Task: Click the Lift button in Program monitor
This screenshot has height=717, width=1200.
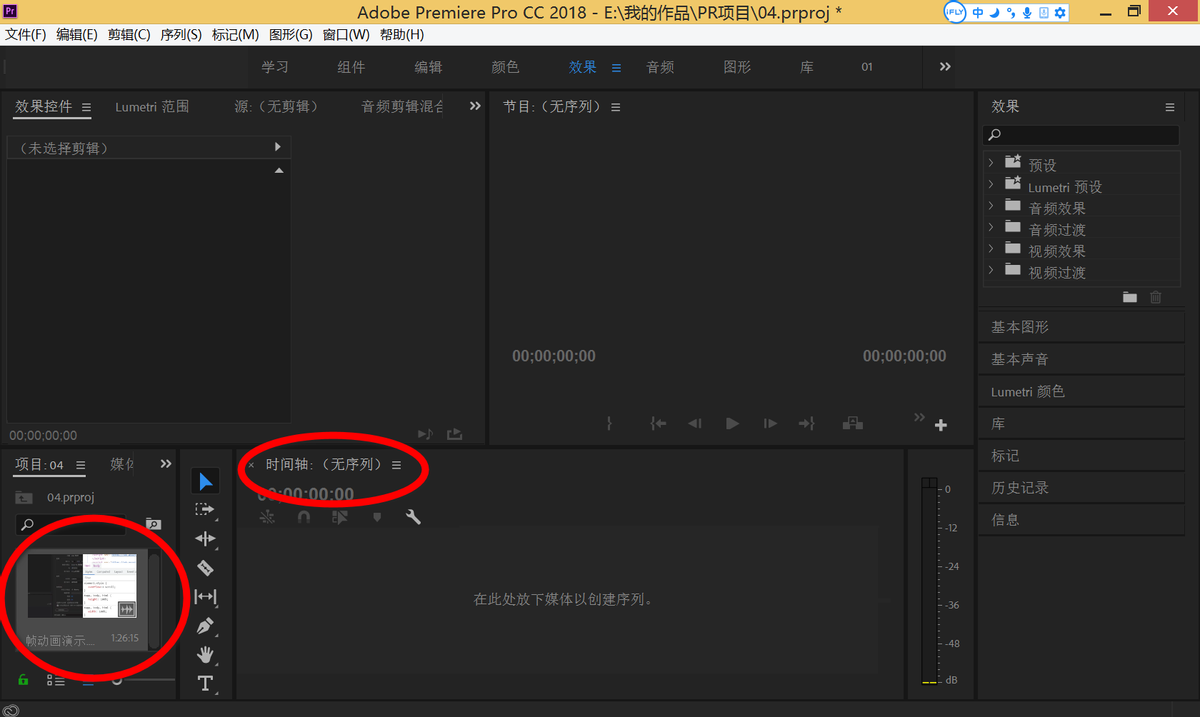Action: pyautogui.click(x=853, y=424)
